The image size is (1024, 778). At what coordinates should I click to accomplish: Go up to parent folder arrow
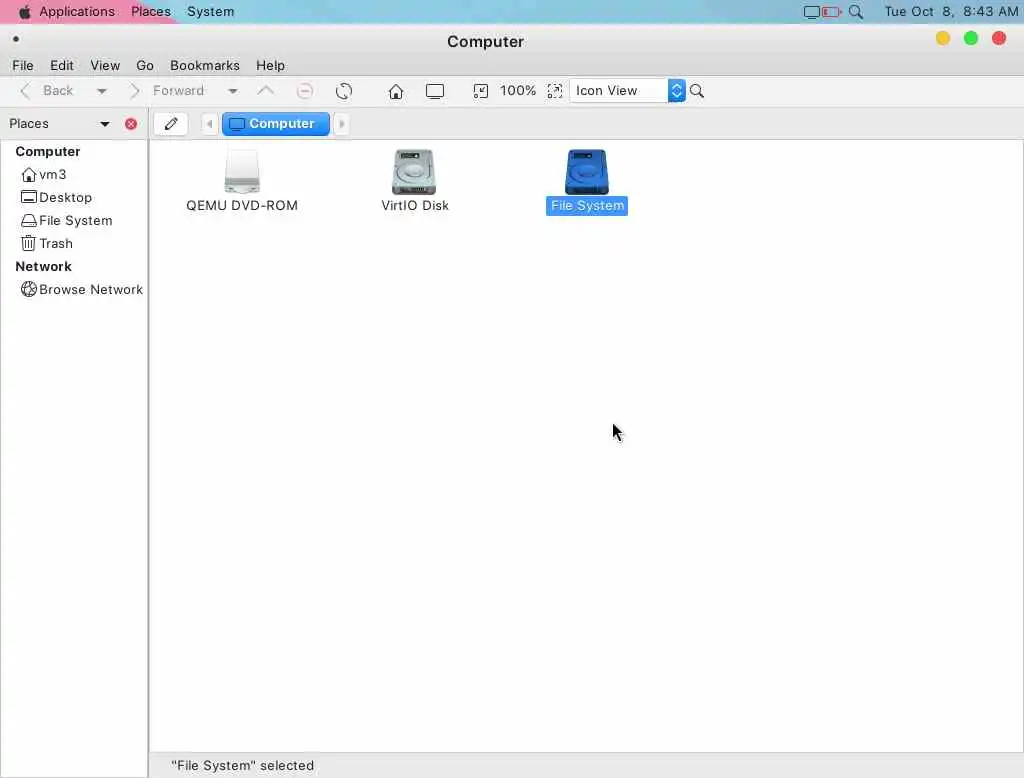tap(266, 91)
